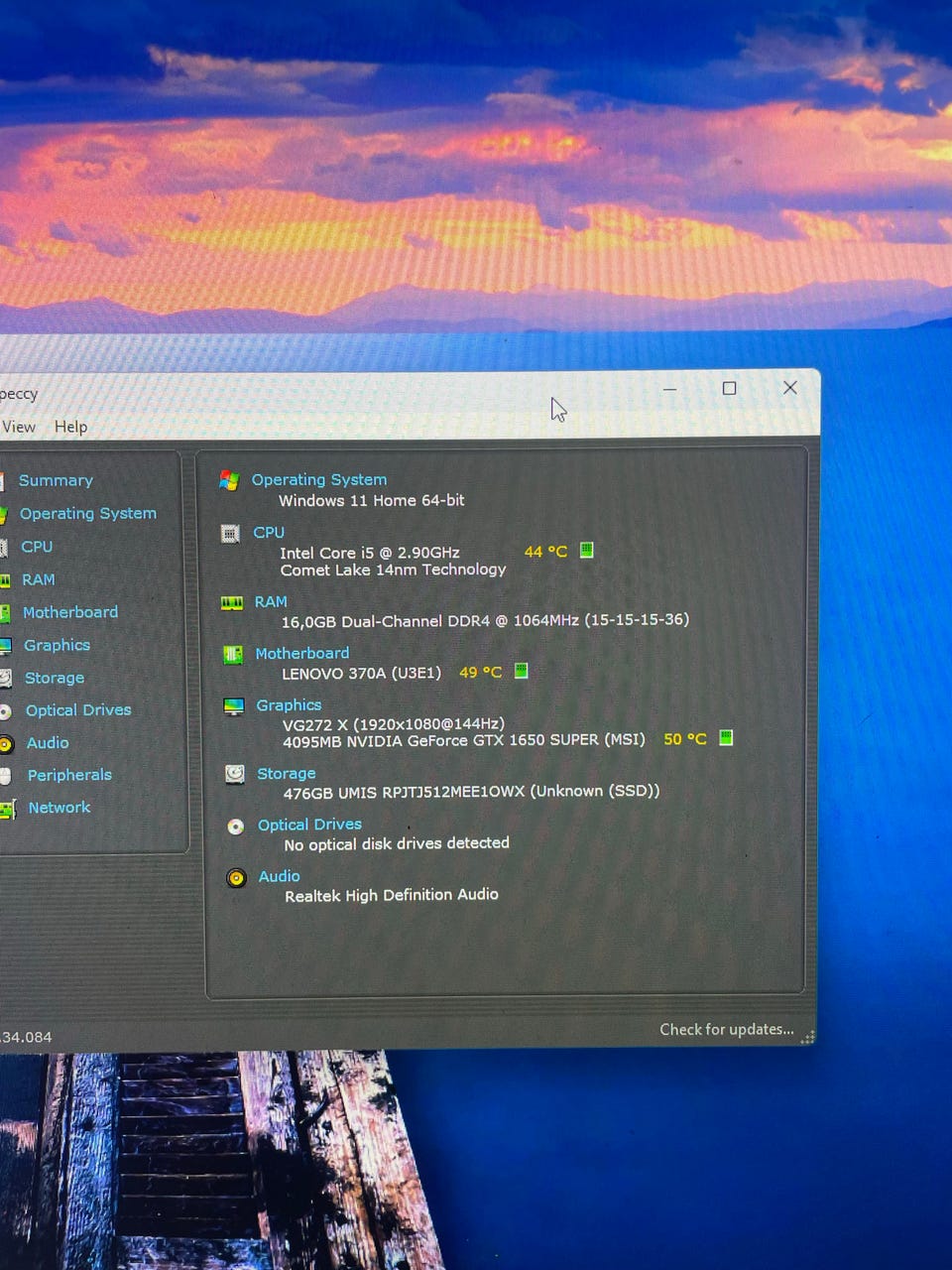Open the Help menu

[x=70, y=427]
